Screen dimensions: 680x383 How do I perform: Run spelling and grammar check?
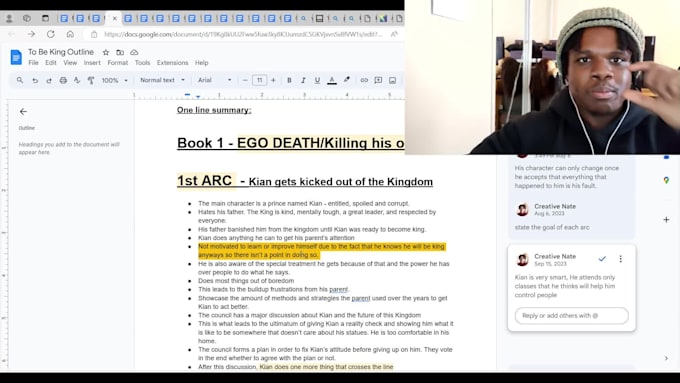(x=77, y=80)
